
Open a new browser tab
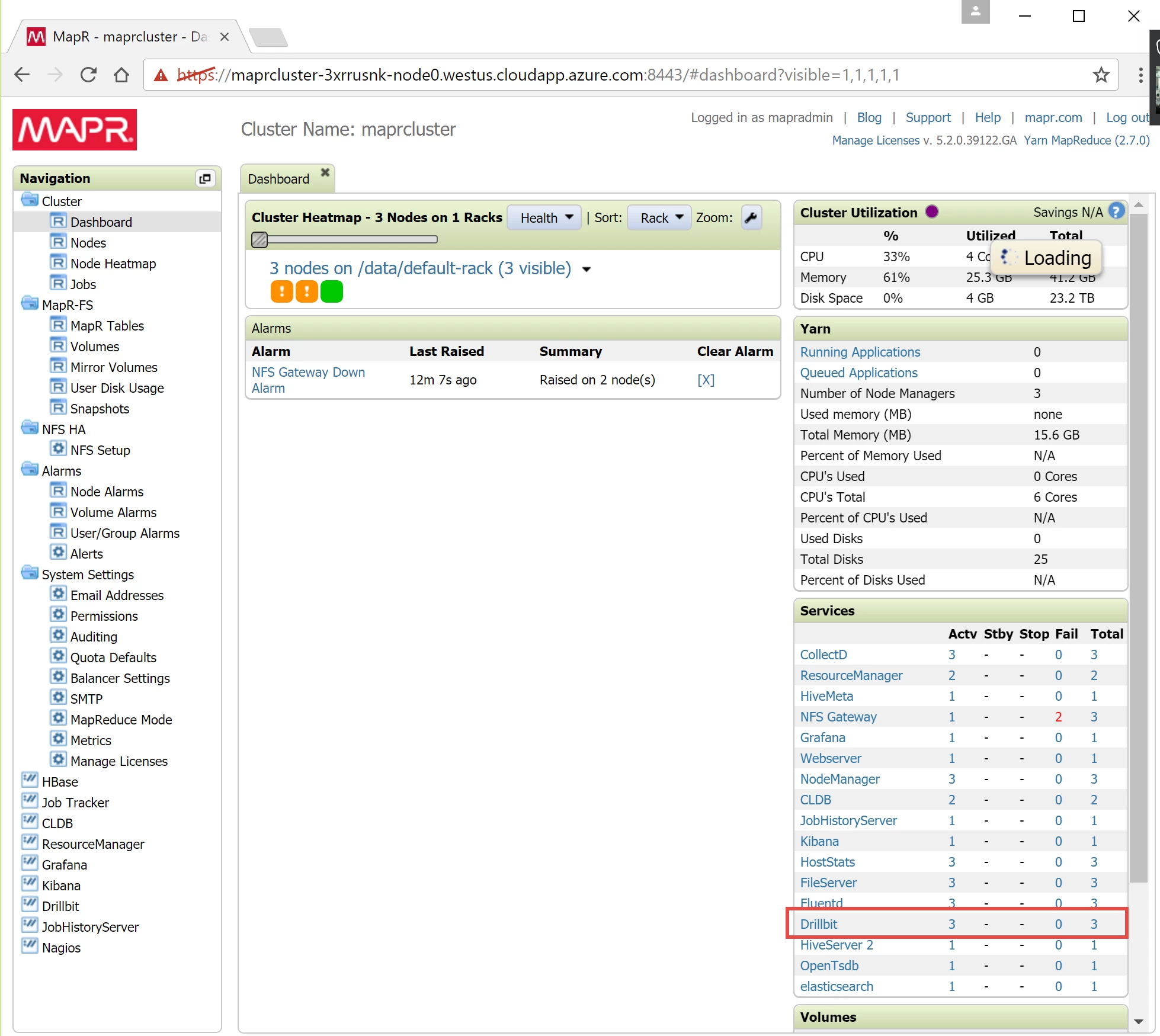tap(268, 37)
